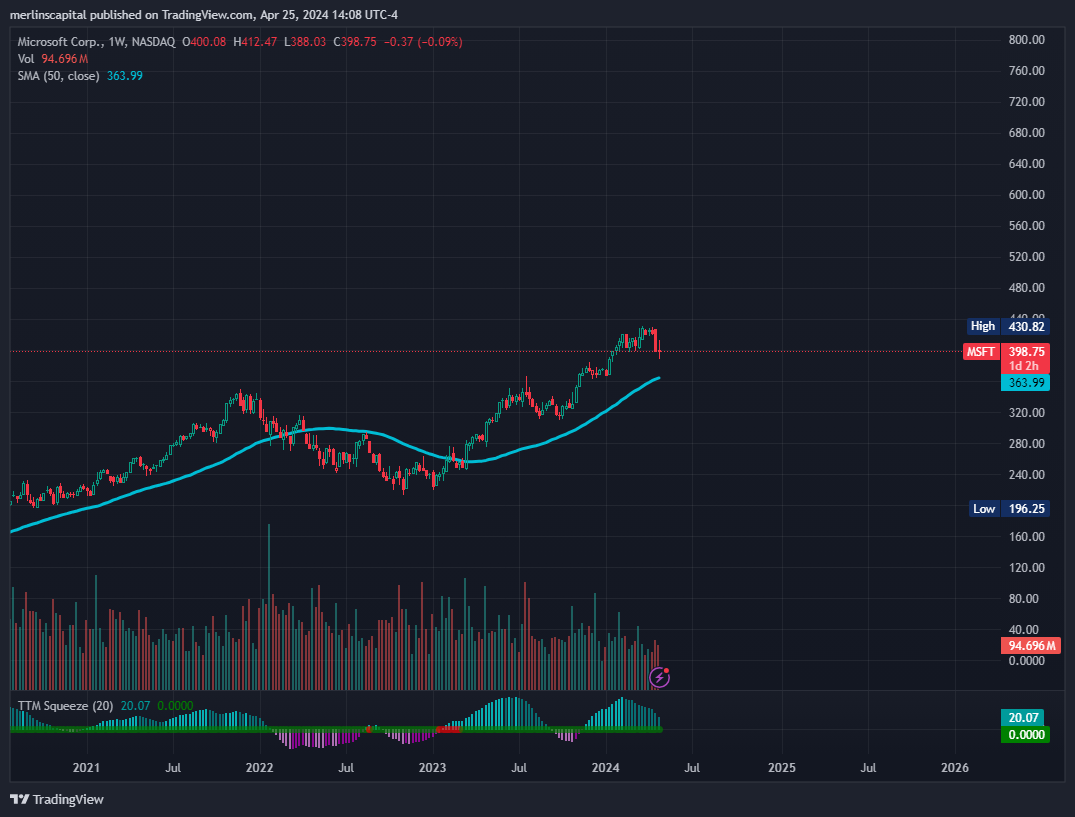1075x817 pixels.
Task: Click the SMA legend value 363.99
Action: pyautogui.click(x=125, y=76)
